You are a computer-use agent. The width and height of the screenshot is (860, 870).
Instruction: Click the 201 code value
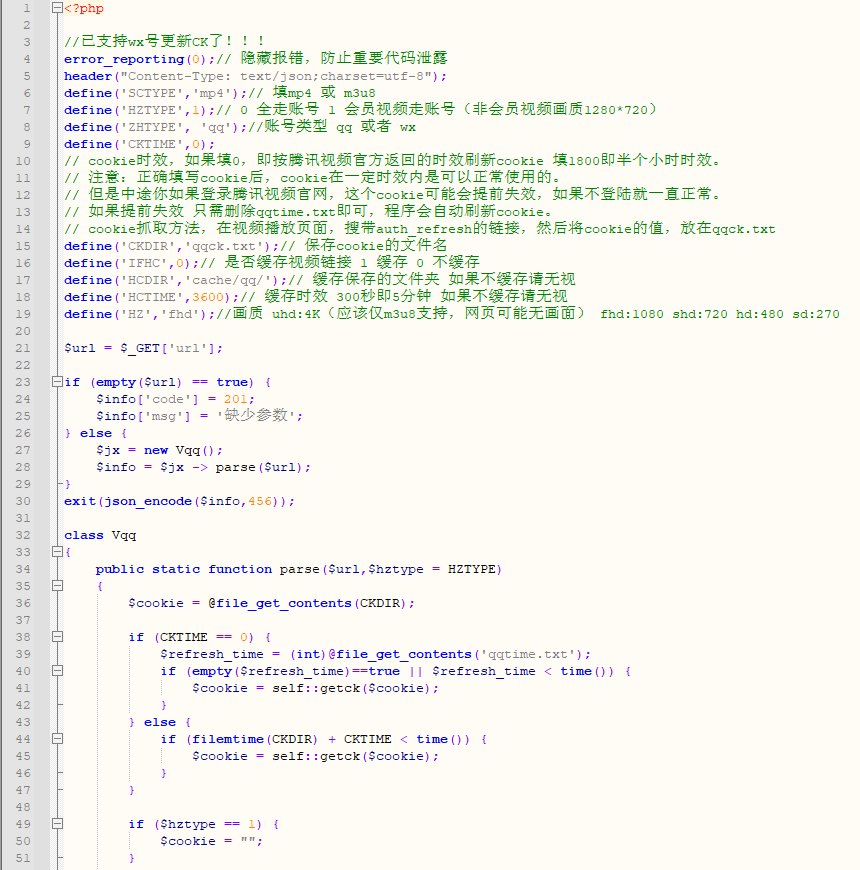pos(235,399)
